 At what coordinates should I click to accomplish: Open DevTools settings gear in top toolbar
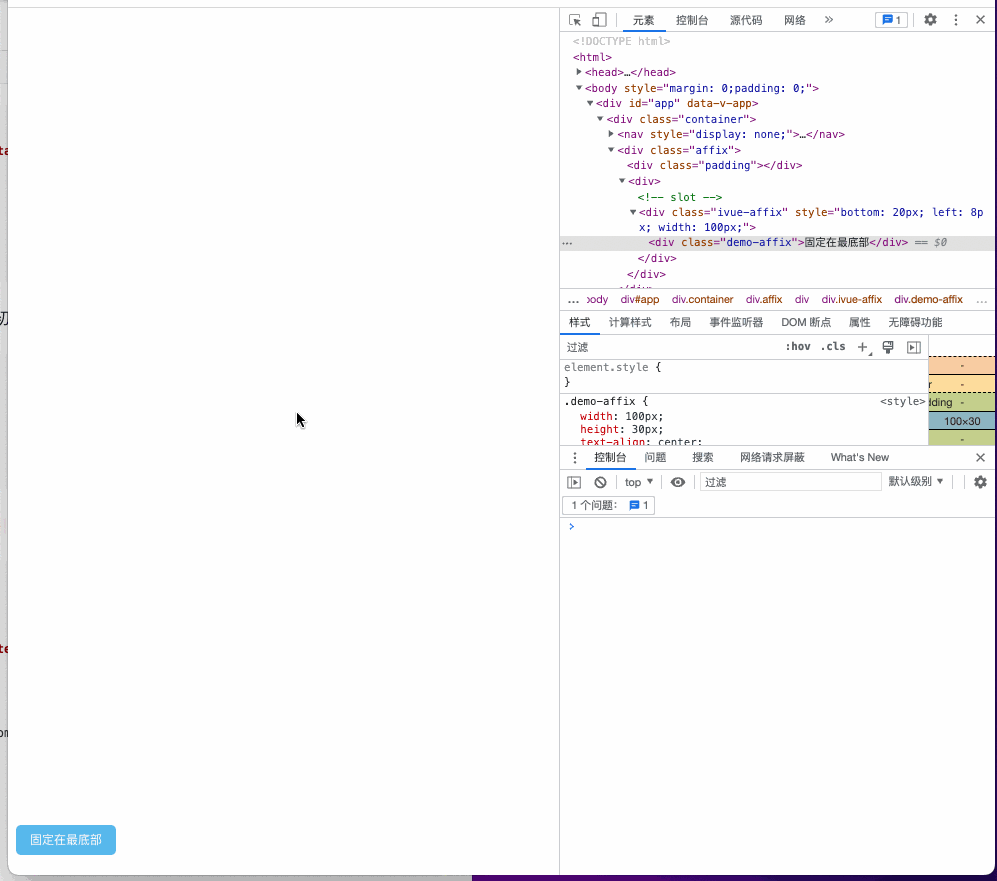[930, 20]
